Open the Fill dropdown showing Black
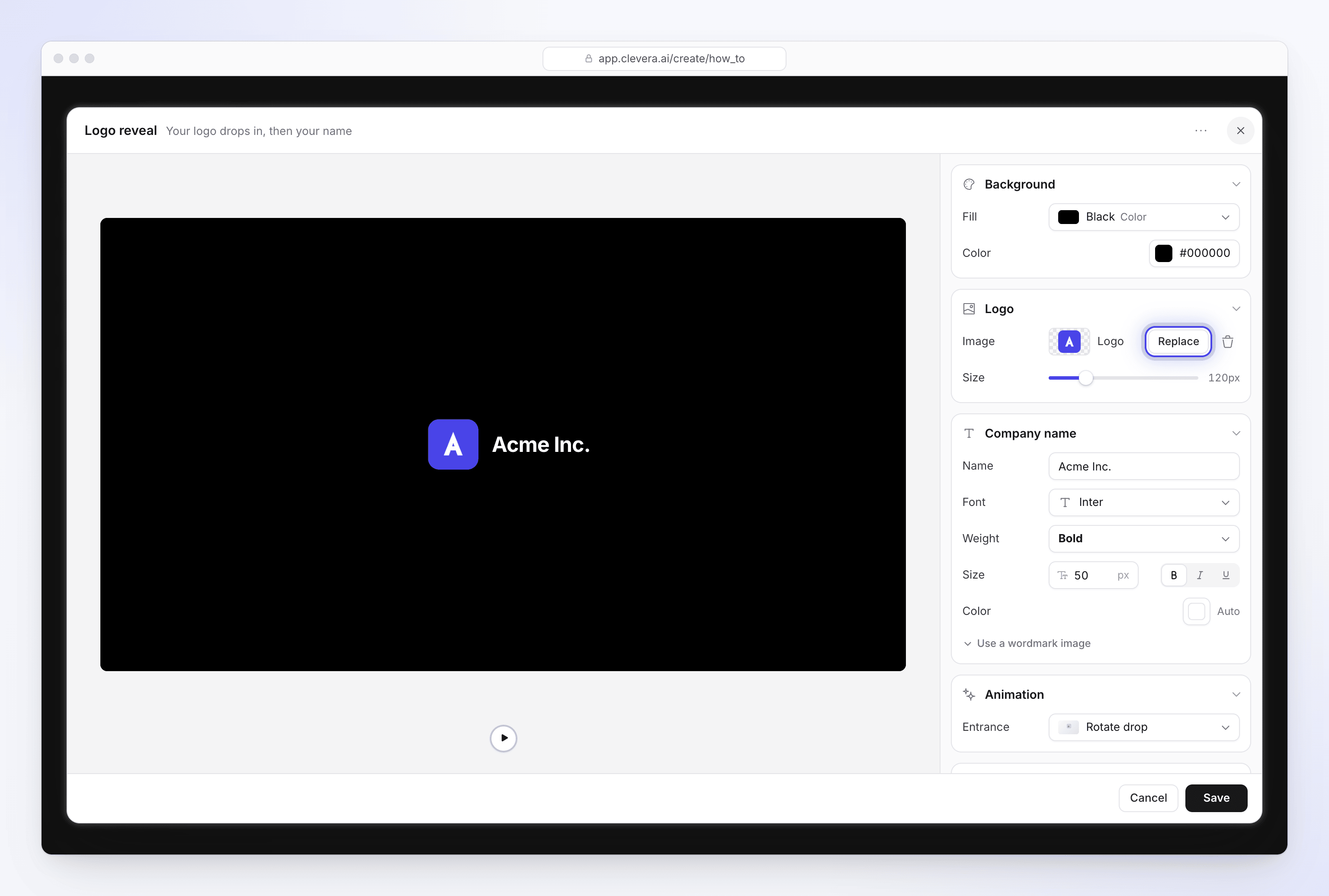Viewport: 1329px width, 896px height. click(1144, 217)
